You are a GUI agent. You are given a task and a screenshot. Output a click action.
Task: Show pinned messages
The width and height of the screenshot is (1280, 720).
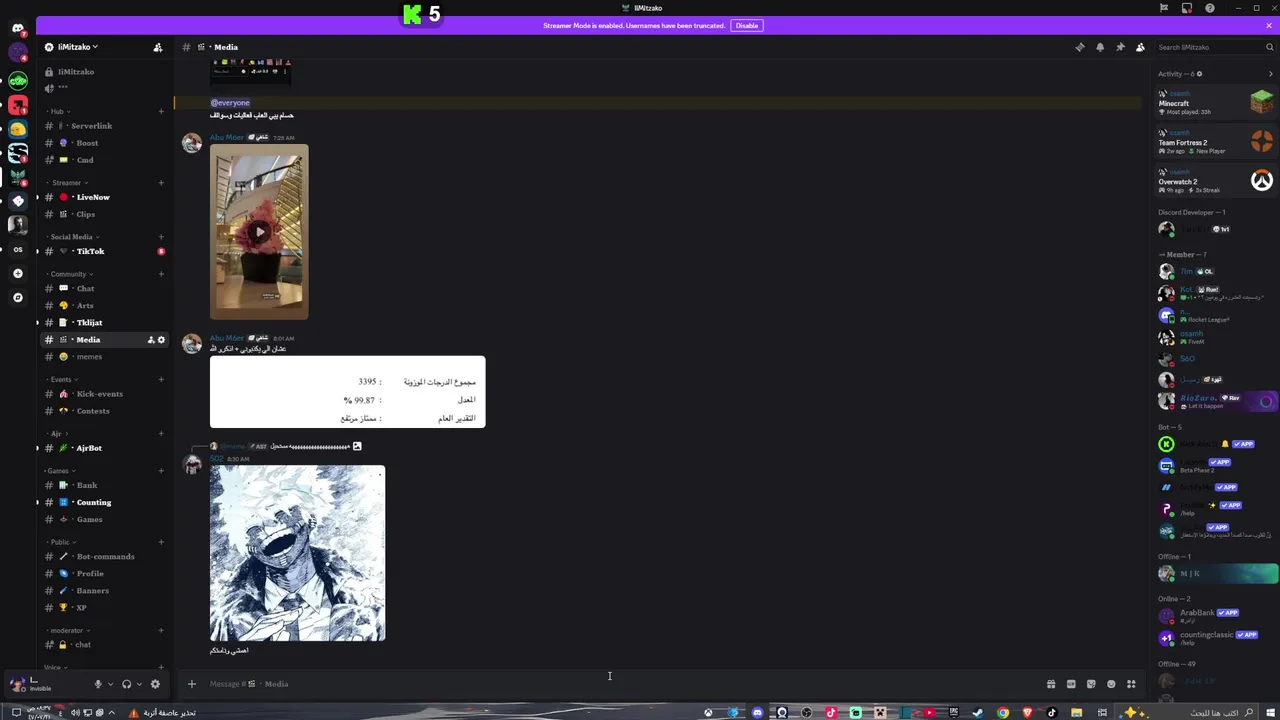tap(1120, 47)
